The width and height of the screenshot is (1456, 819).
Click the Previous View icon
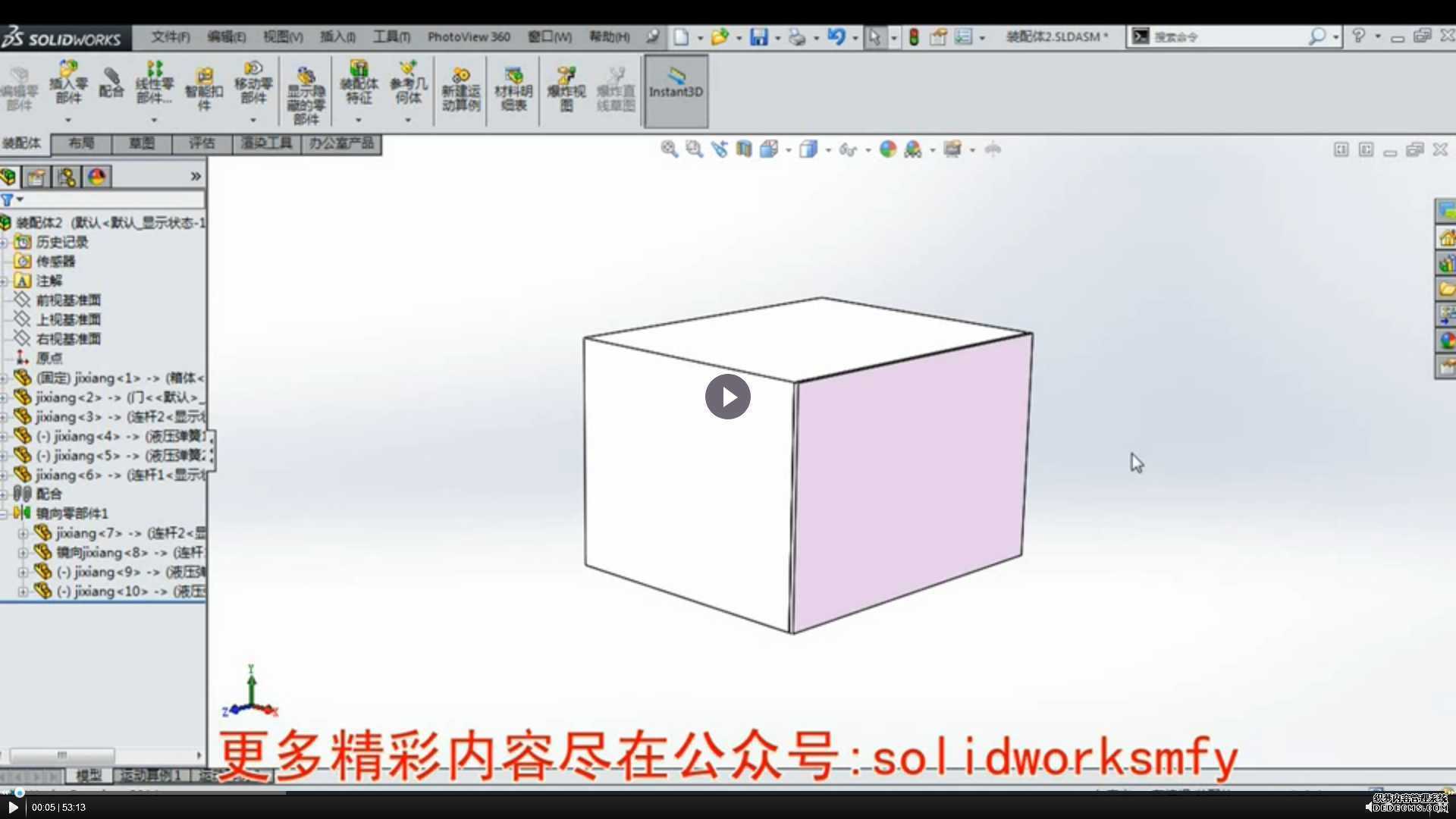point(719,149)
